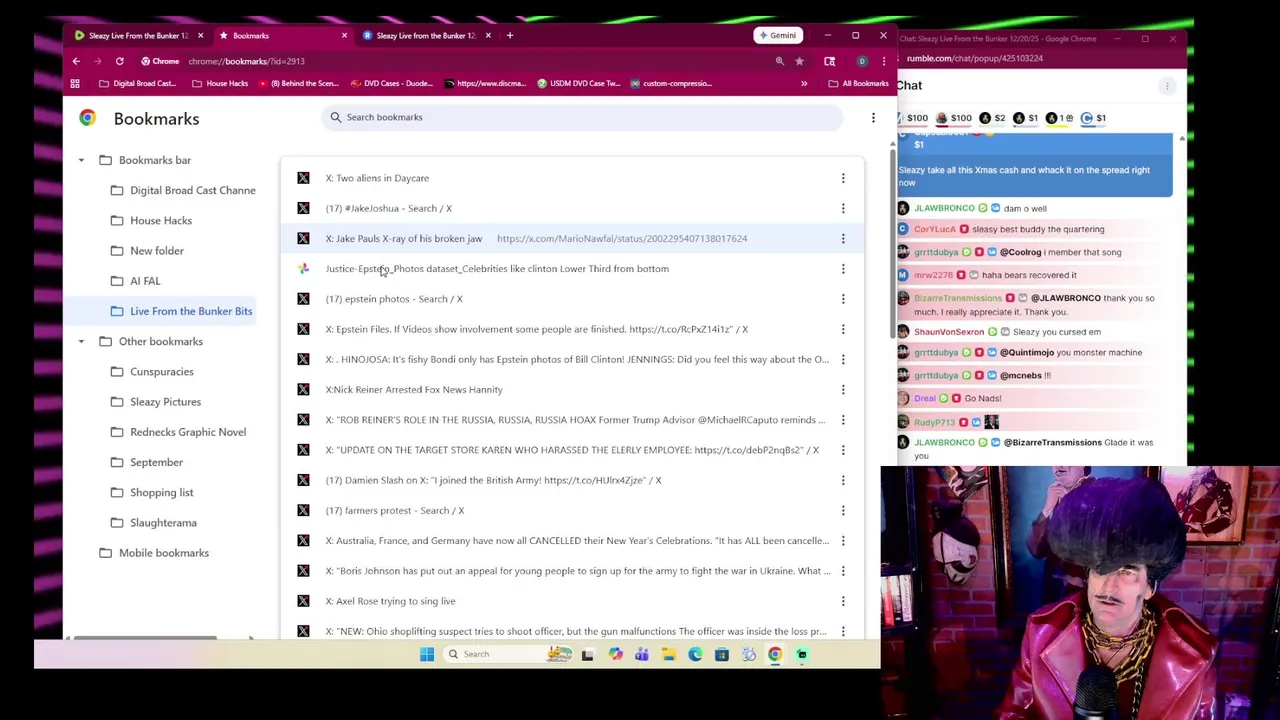The height and width of the screenshot is (720, 1280).
Task: Open more actions for #JakeJoshua Search bookmark
Action: 843,208
